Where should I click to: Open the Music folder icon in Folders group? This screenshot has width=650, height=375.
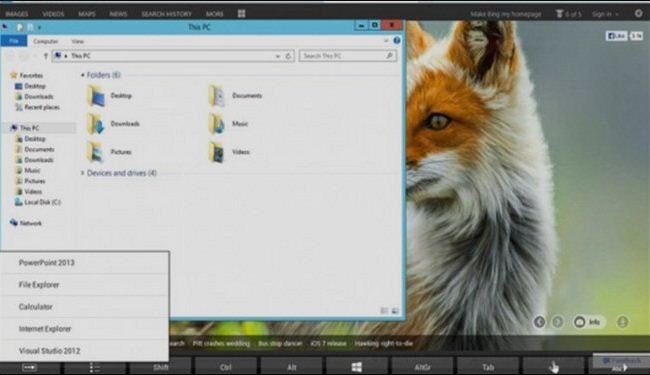click(217, 124)
